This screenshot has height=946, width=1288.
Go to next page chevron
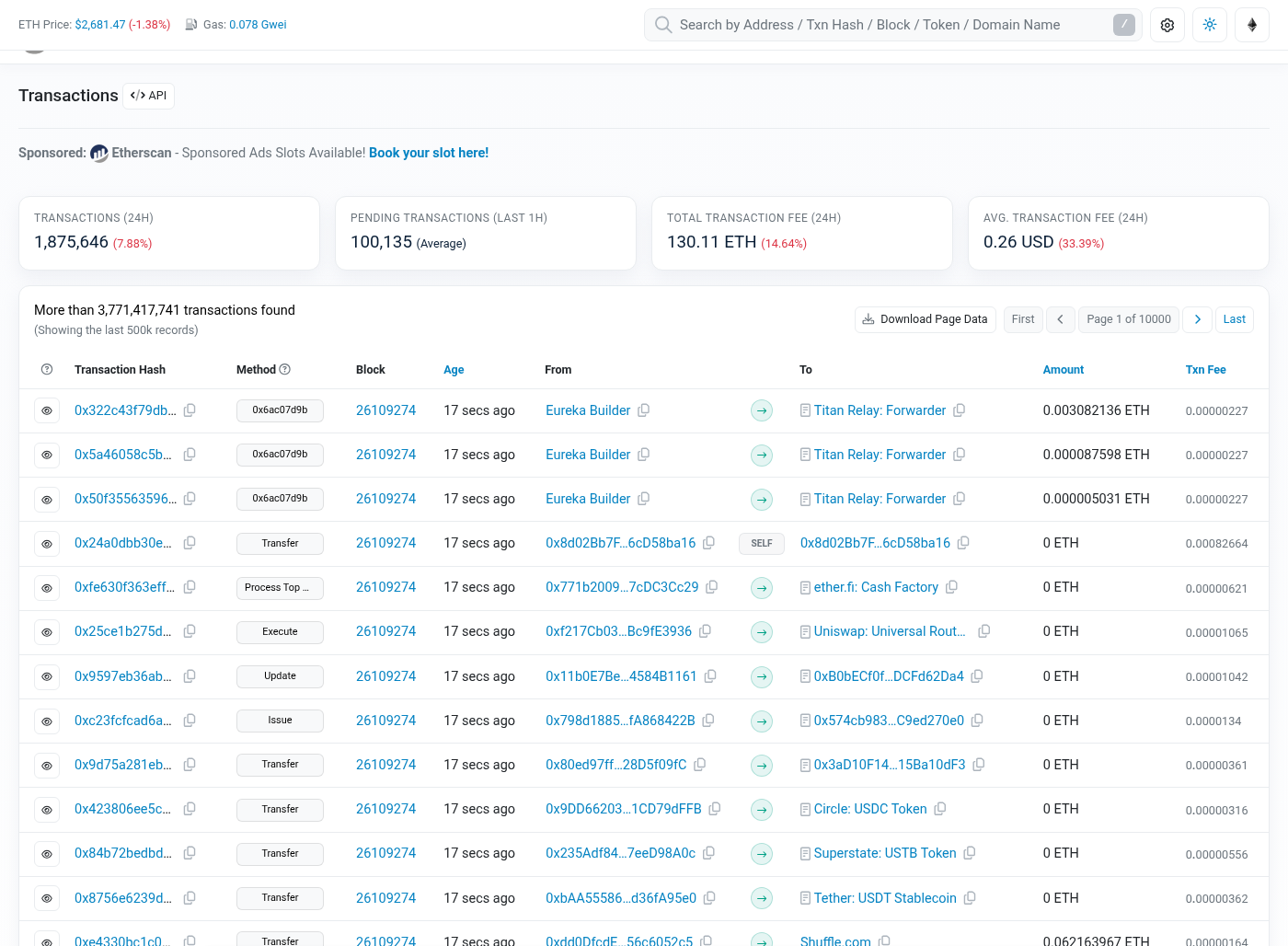(1198, 319)
